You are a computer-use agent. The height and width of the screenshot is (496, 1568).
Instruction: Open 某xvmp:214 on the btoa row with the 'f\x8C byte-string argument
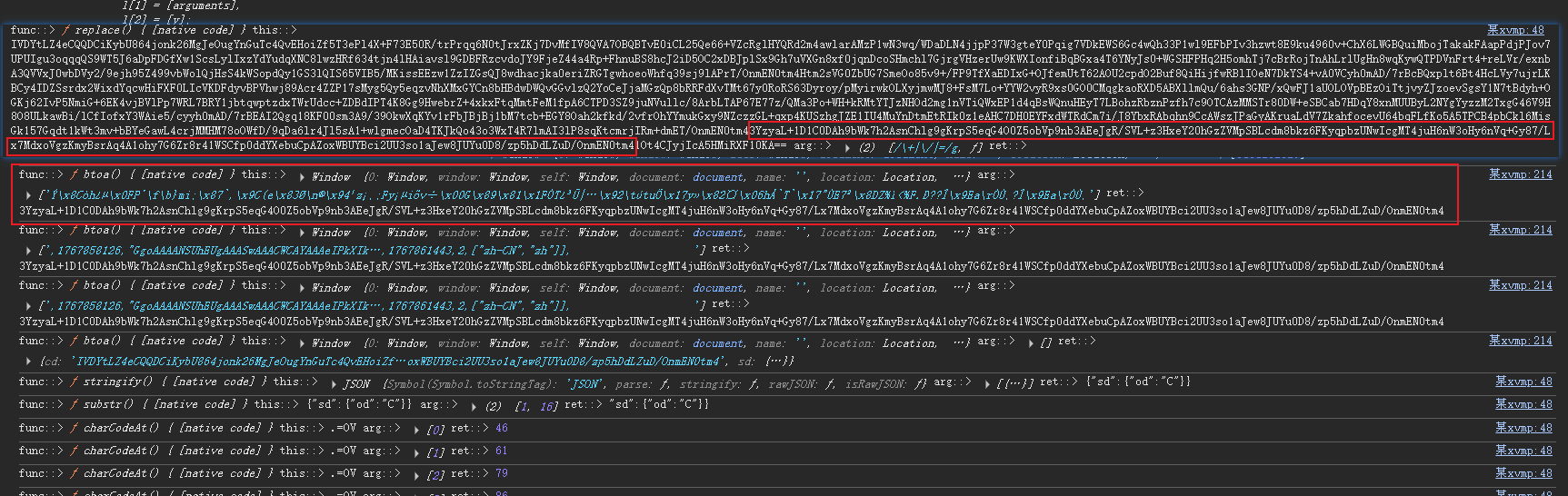tap(1521, 174)
